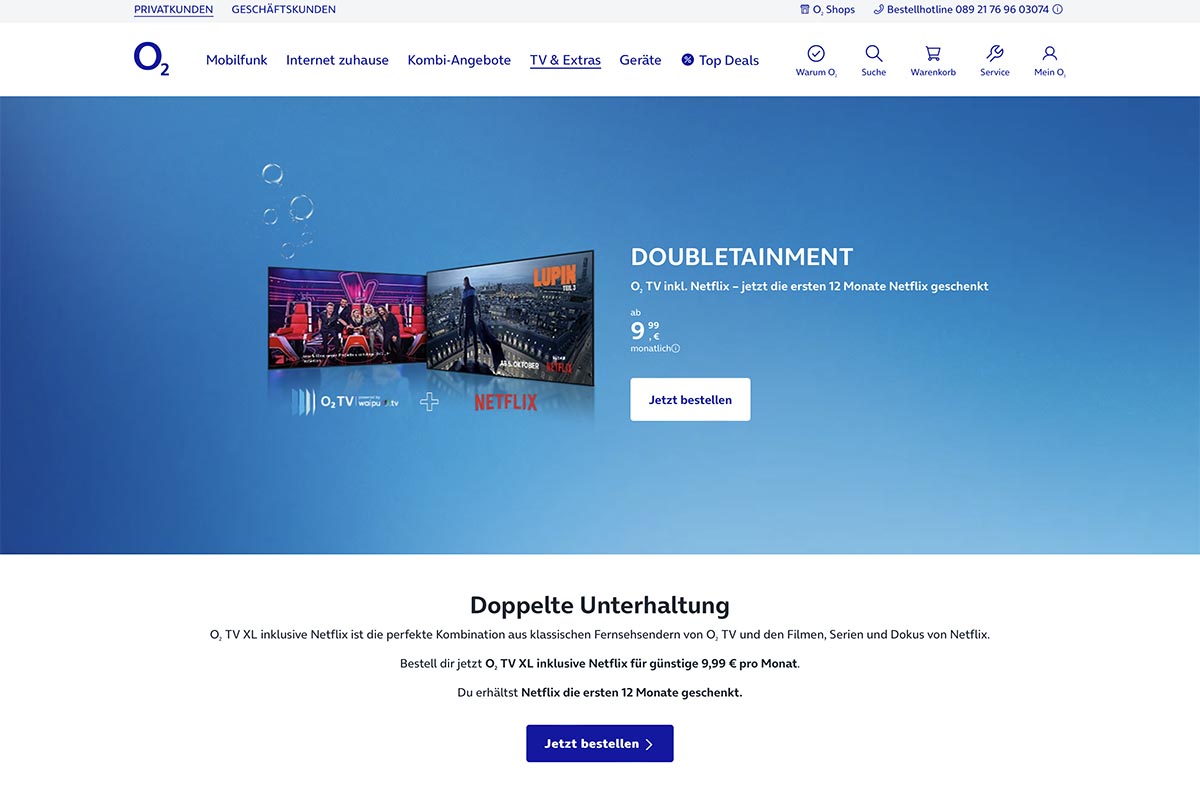1200x800 pixels.
Task: Click the info icon beside Bestellhotline
Action: (x=1058, y=10)
